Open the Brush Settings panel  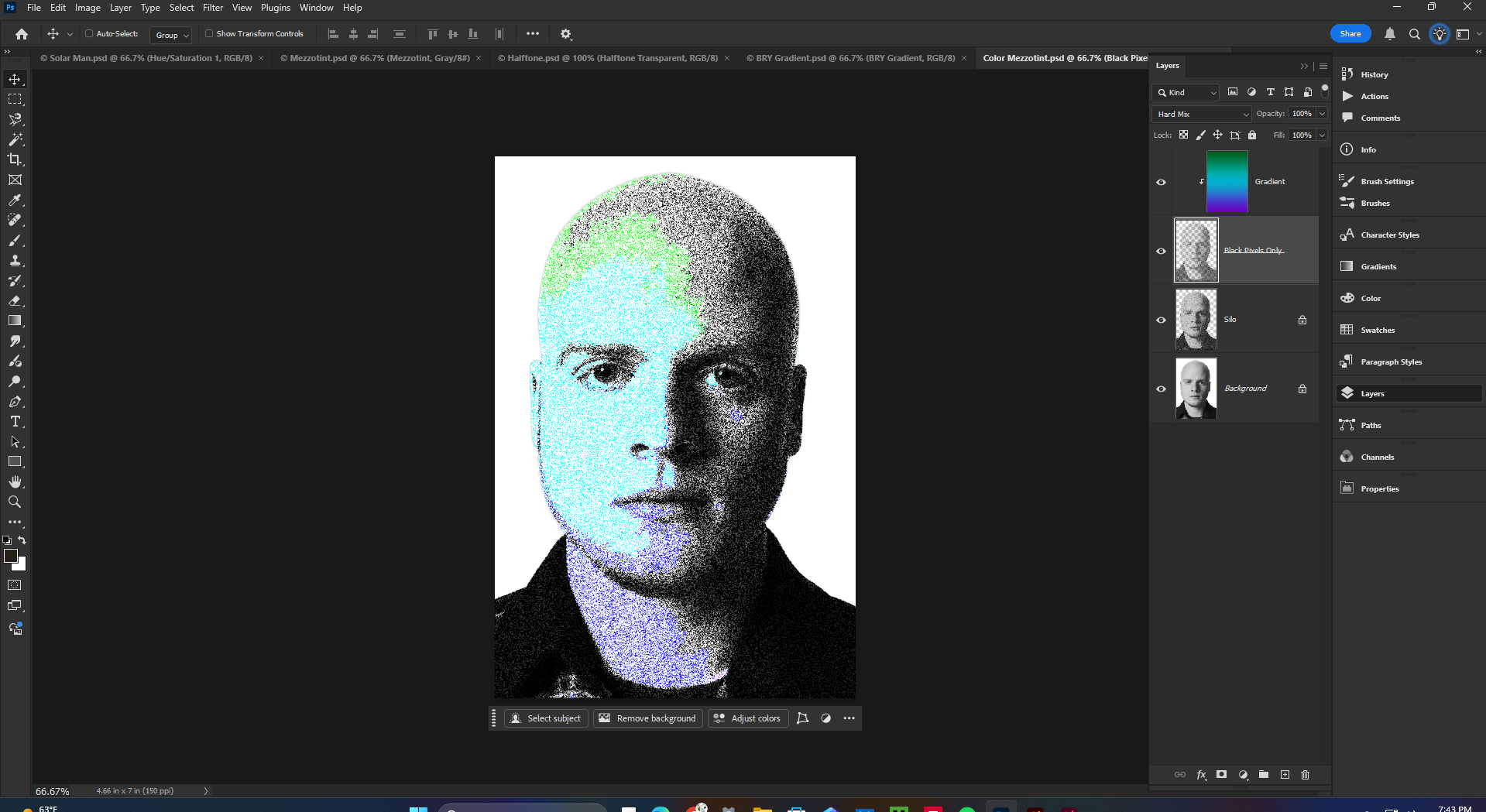[x=1385, y=180]
